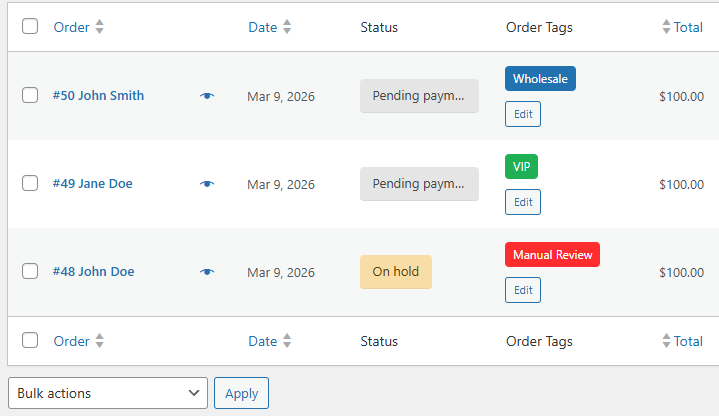The height and width of the screenshot is (416, 719).
Task: Click the red Manual Review tag
Action: pyautogui.click(x=553, y=255)
